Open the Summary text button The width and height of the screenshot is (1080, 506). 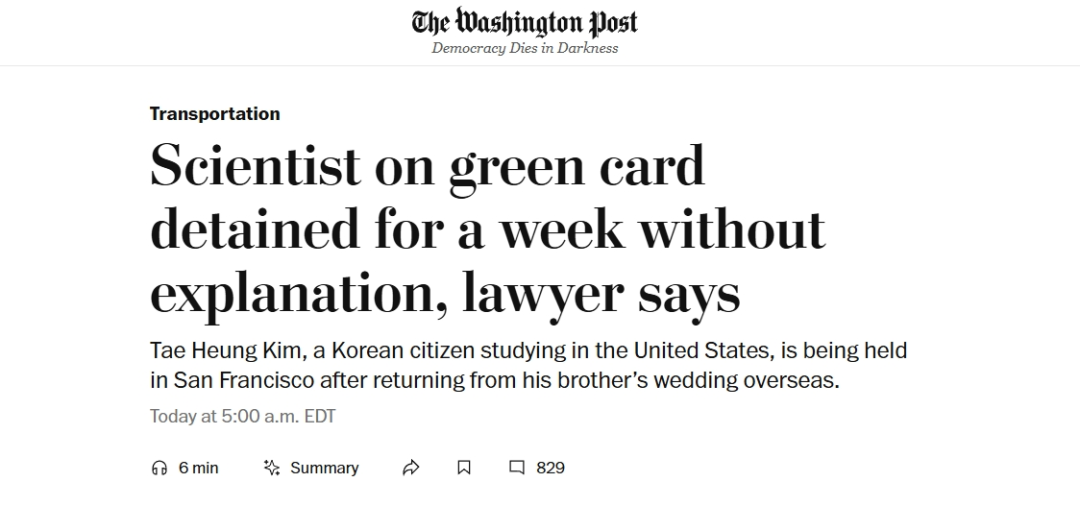324,468
